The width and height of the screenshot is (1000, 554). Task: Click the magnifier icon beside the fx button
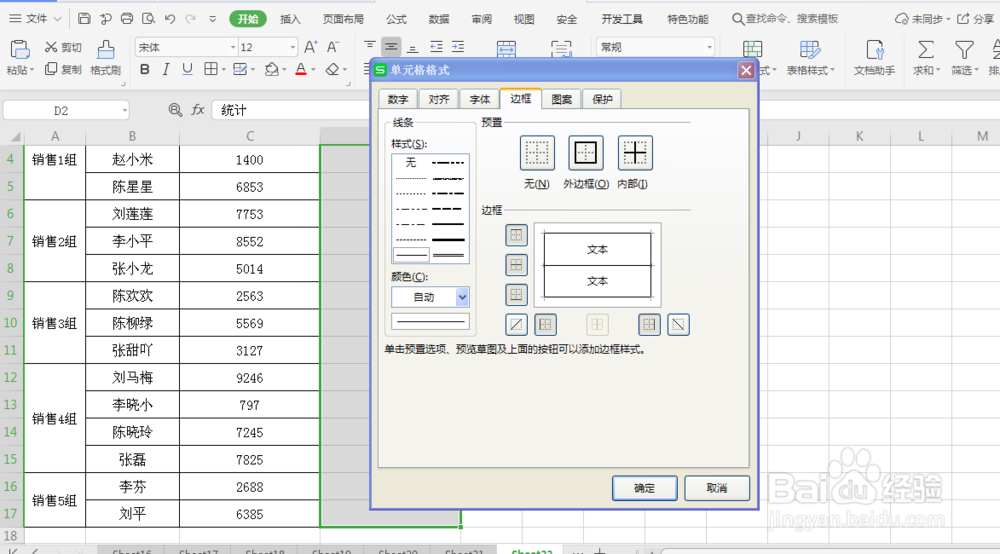(x=175, y=110)
